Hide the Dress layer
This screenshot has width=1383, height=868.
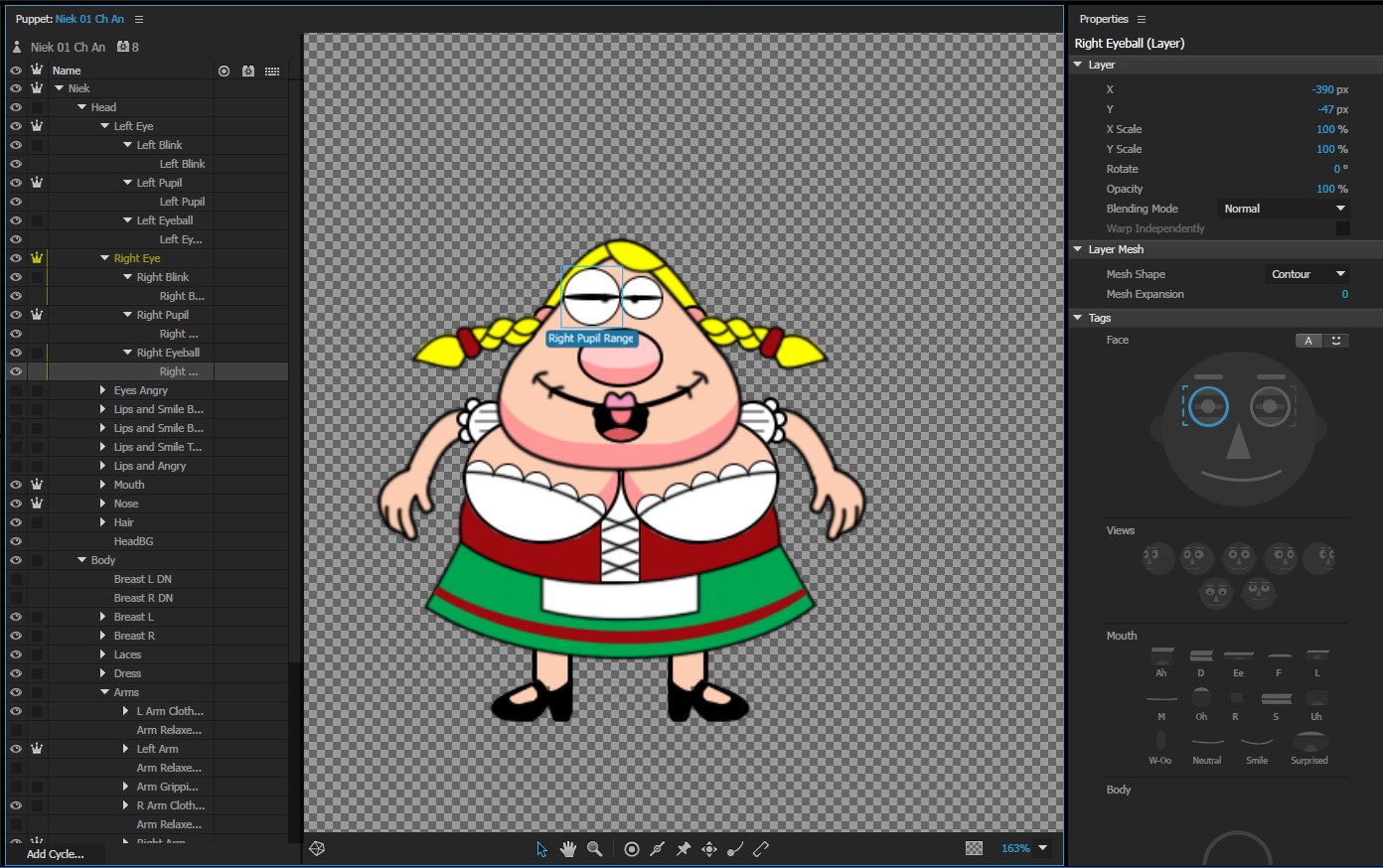[16, 673]
